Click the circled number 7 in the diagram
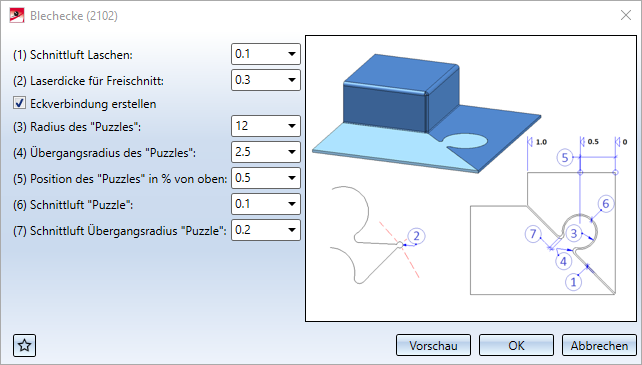The image size is (642, 365). point(533,234)
